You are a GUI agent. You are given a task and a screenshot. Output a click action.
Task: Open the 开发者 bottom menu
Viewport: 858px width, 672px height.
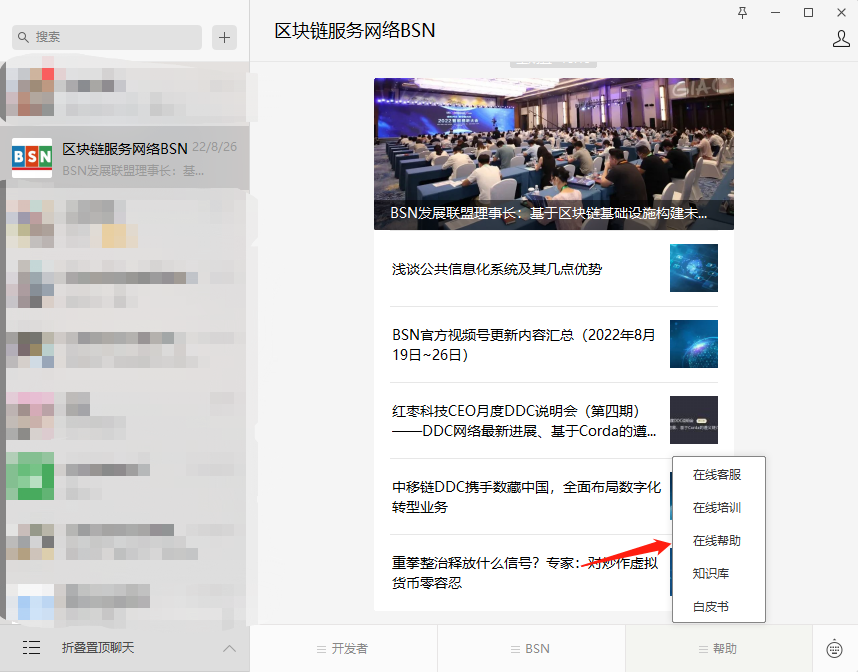[x=343, y=648]
